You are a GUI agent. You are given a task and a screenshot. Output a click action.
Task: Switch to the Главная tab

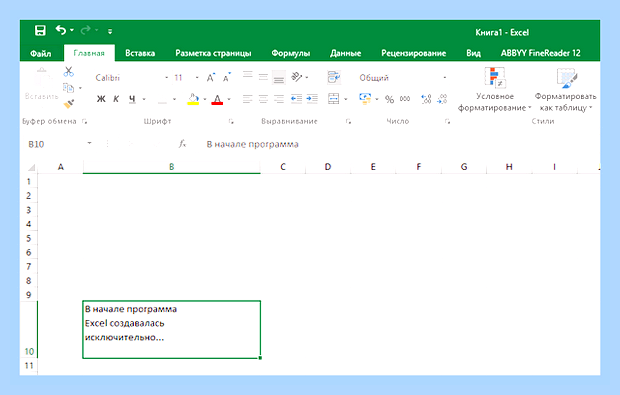click(x=89, y=53)
